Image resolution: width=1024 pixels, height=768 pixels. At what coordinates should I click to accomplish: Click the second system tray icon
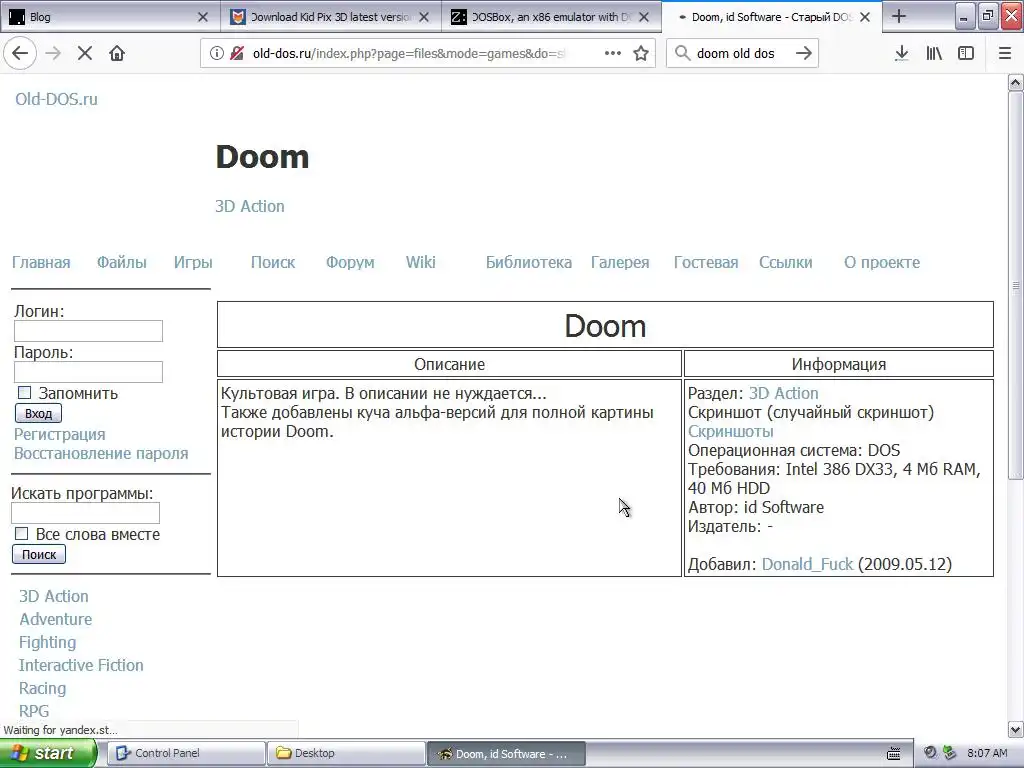point(949,753)
